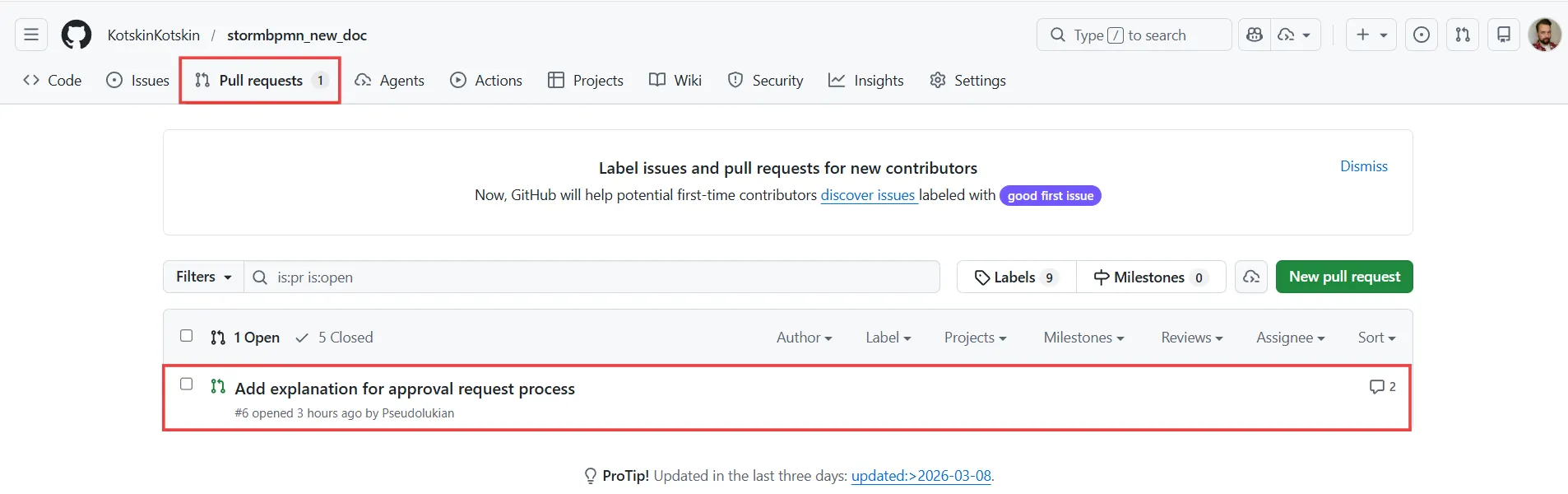This screenshot has width=1568, height=494.
Task: Expand the Filters dropdown
Action: (203, 277)
